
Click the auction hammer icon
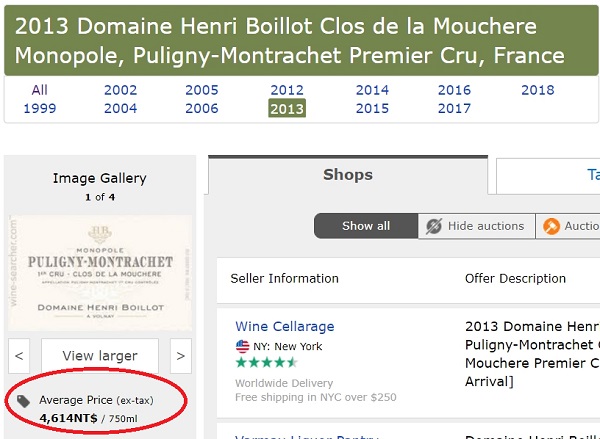551,226
